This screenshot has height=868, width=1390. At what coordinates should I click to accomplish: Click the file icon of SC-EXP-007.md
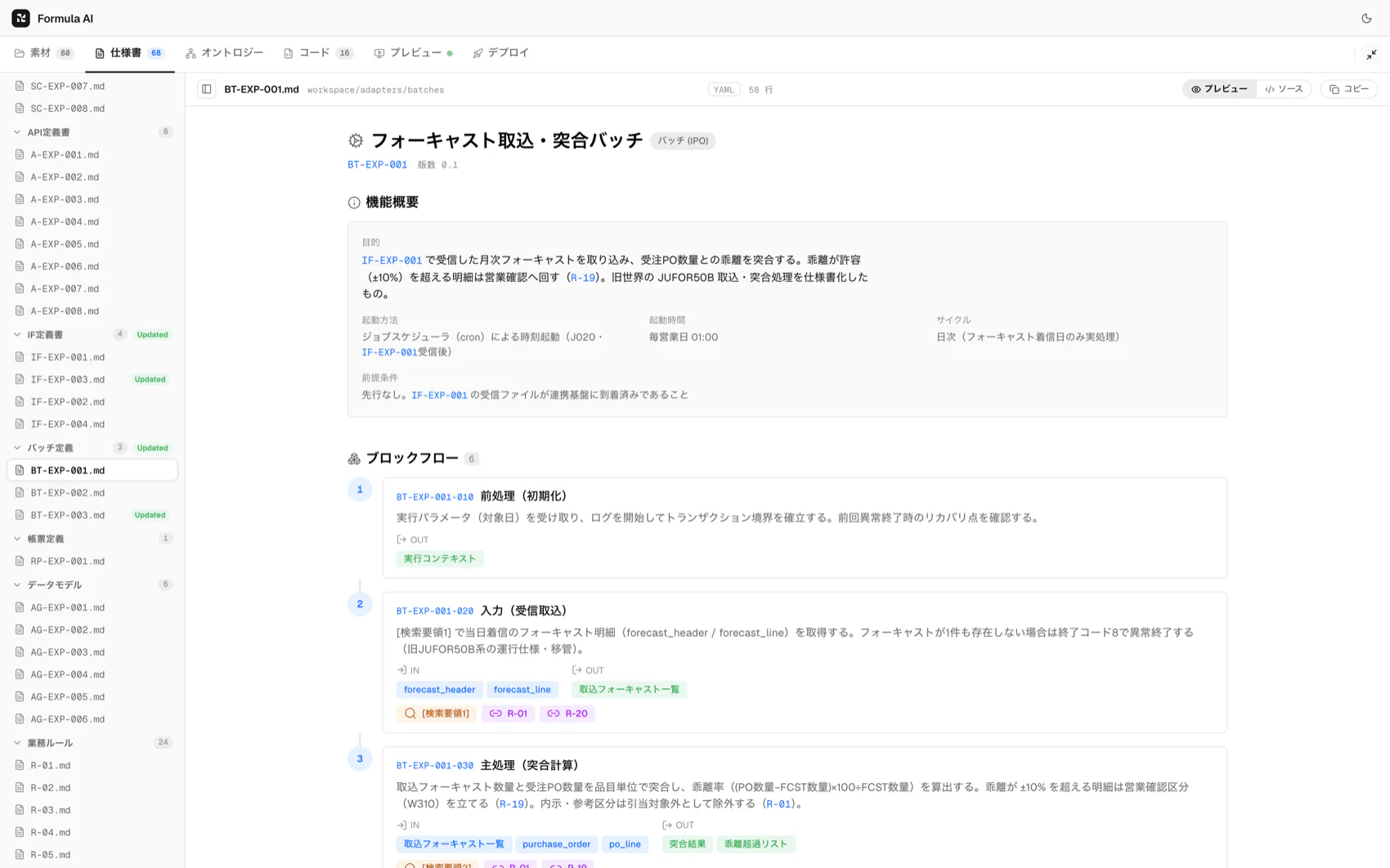[x=20, y=86]
